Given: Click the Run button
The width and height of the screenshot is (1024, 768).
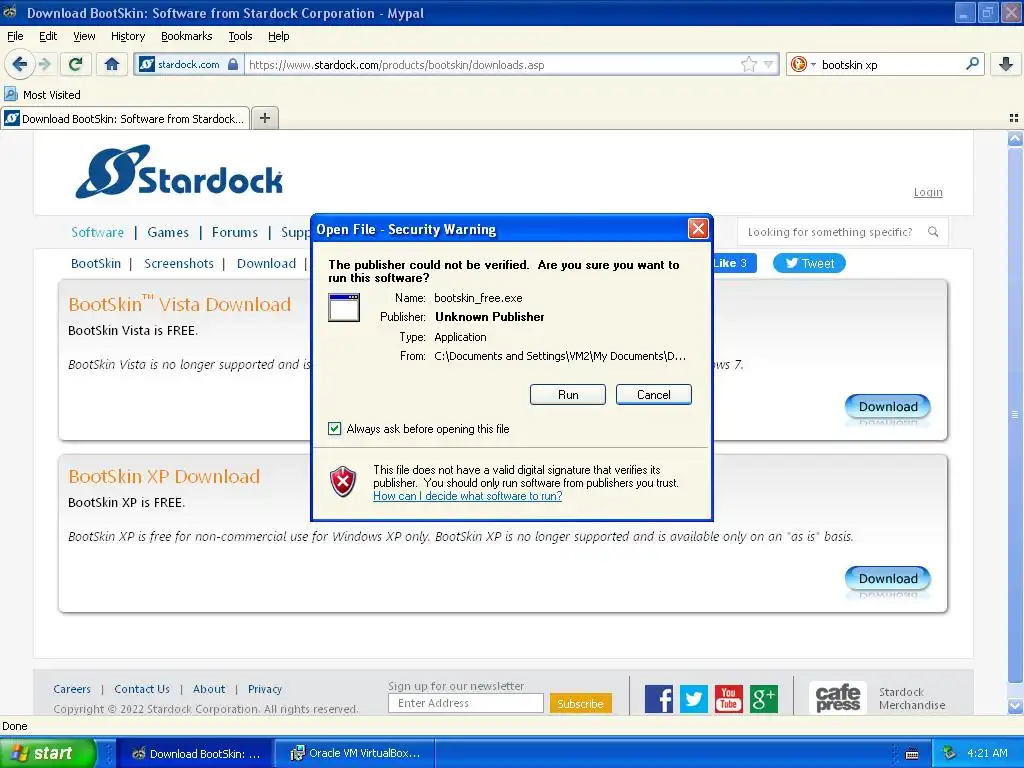Looking at the screenshot, I should coord(568,394).
